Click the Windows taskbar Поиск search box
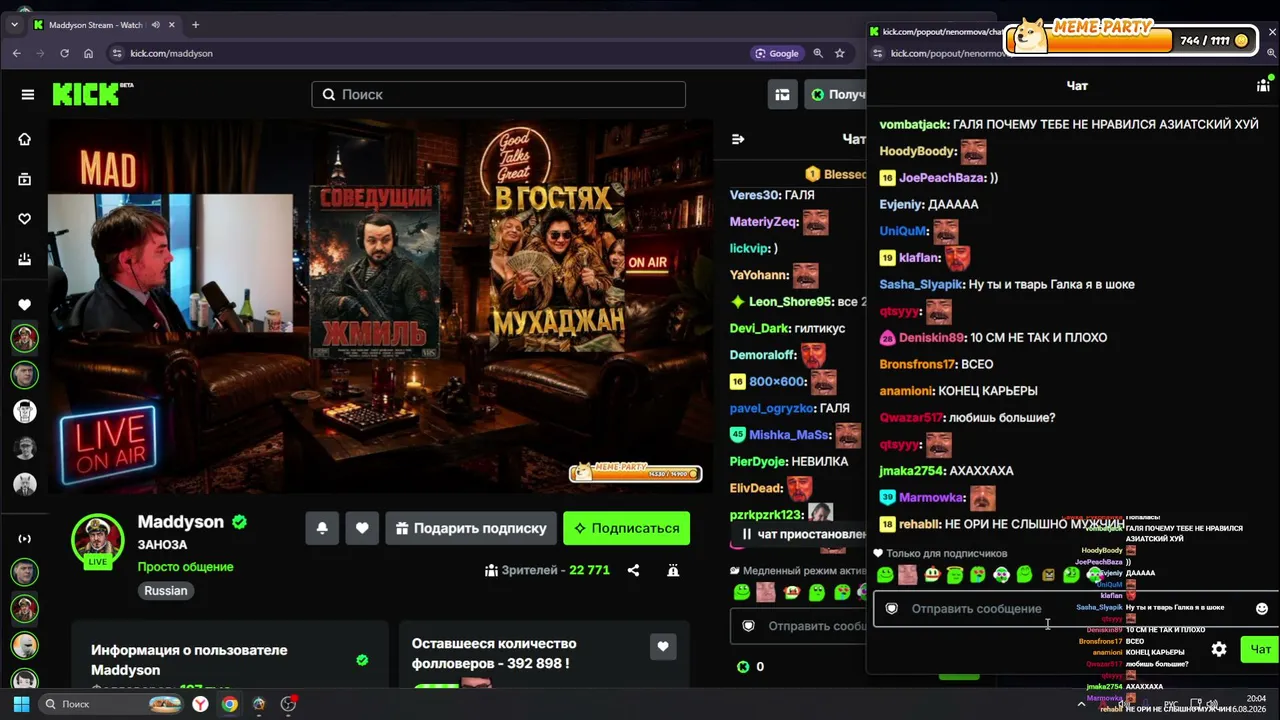Screen dimensions: 1280x720 coord(113,704)
